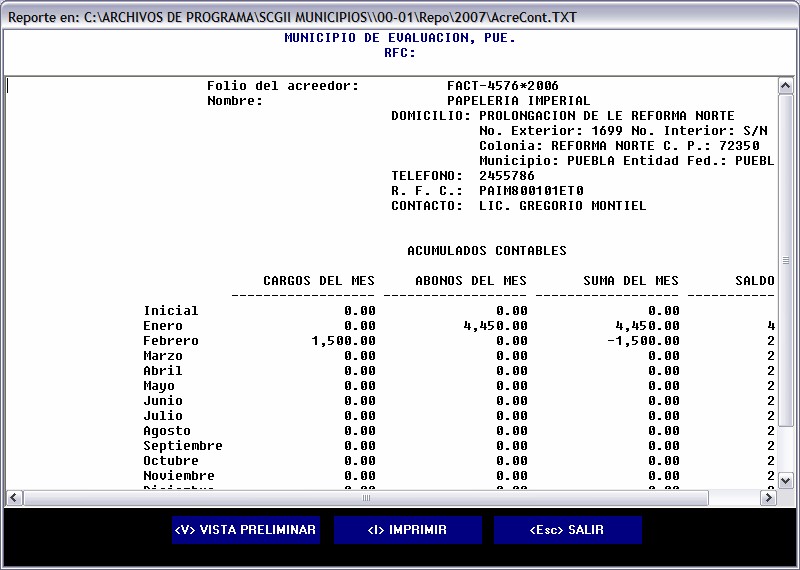Click the Febrero row label
The width and height of the screenshot is (800, 570).
click(171, 341)
